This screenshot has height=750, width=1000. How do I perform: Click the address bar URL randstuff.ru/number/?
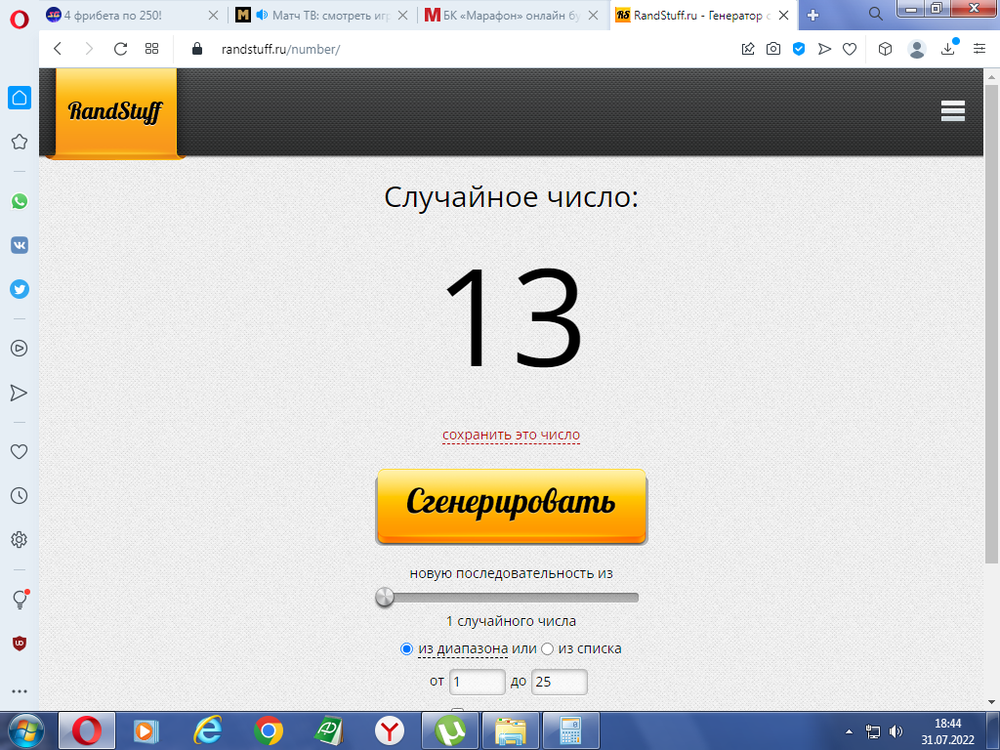(281, 49)
